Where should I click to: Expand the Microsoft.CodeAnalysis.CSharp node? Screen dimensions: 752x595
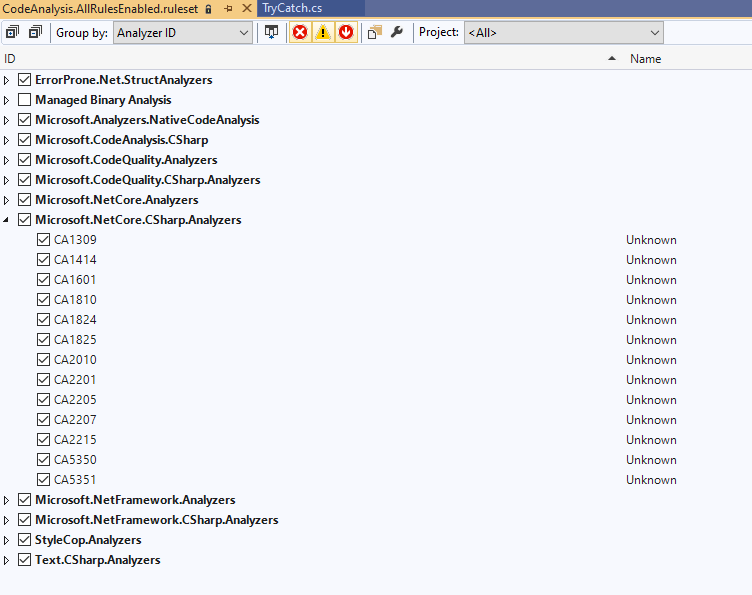pyautogui.click(x=6, y=140)
